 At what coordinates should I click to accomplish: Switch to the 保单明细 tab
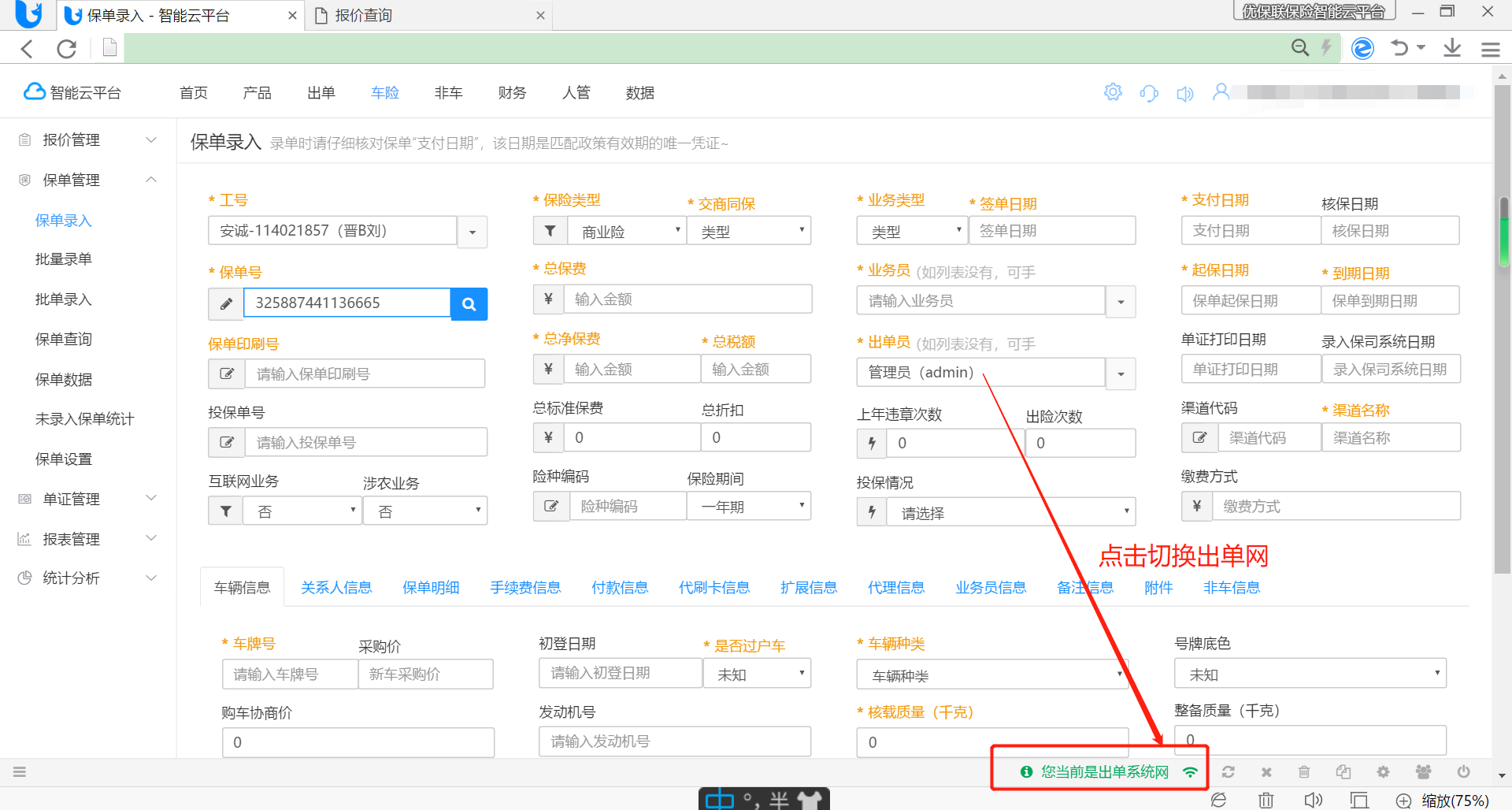[431, 588]
